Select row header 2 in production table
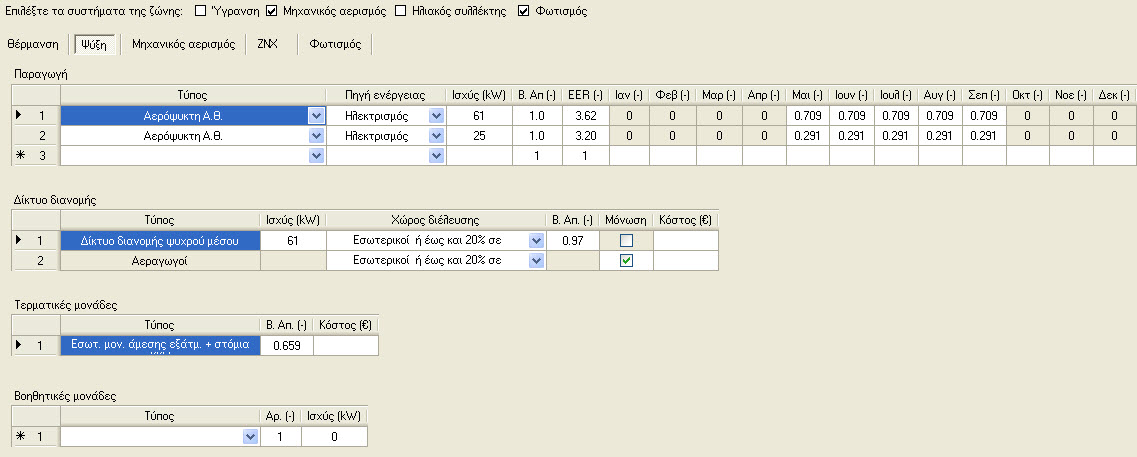The width and height of the screenshot is (1137, 457). [36, 136]
